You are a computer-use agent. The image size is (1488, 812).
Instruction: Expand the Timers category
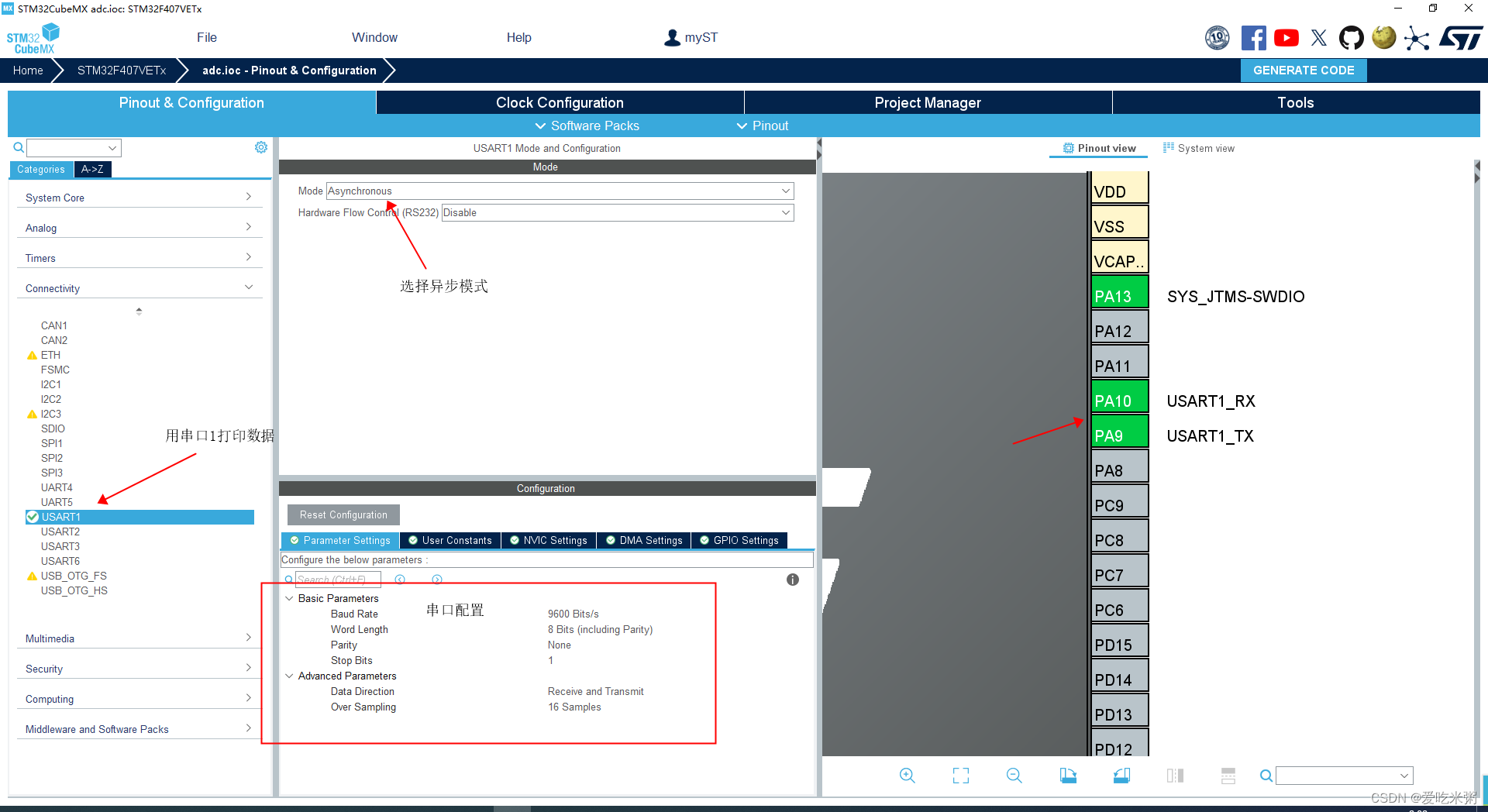pyautogui.click(x=139, y=258)
